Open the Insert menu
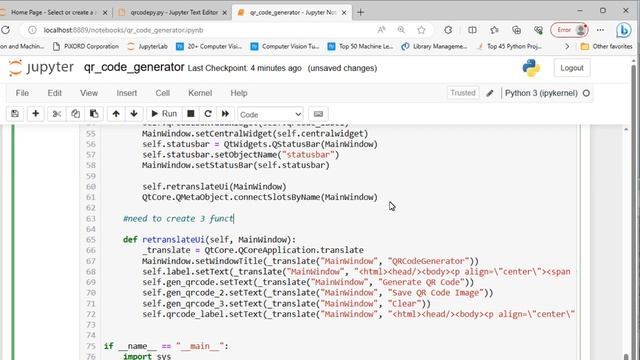Image resolution: width=640 pixels, height=360 pixels. (x=127, y=93)
